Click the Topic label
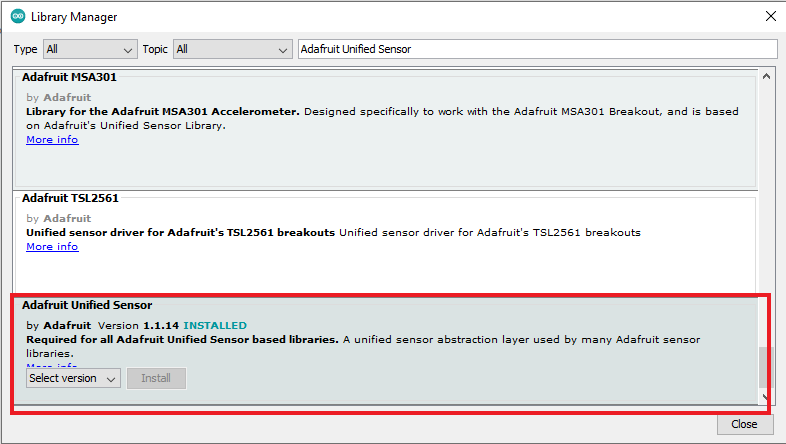 [155, 49]
